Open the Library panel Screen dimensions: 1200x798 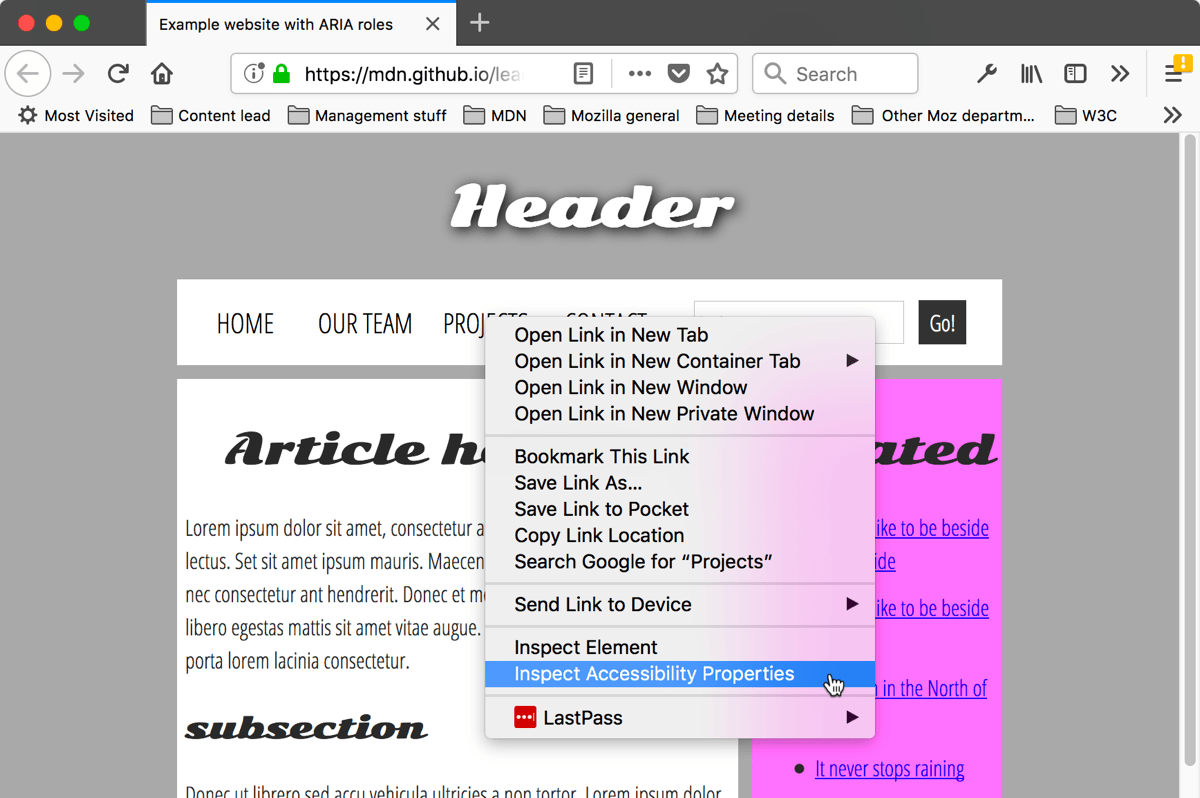click(x=1031, y=73)
